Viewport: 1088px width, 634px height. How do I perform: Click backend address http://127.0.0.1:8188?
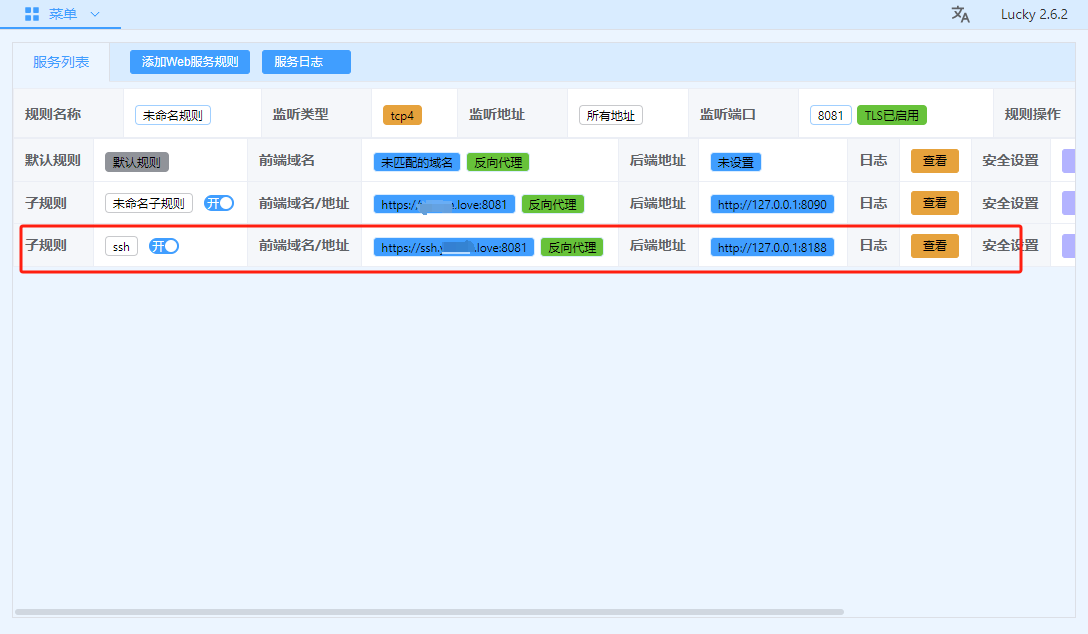click(x=772, y=248)
